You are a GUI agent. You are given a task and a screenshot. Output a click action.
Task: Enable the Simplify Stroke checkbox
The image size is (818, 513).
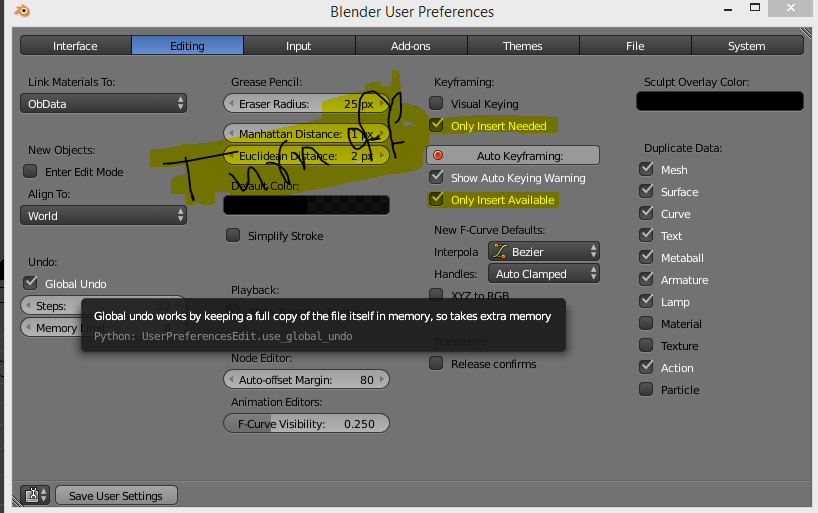click(x=233, y=235)
